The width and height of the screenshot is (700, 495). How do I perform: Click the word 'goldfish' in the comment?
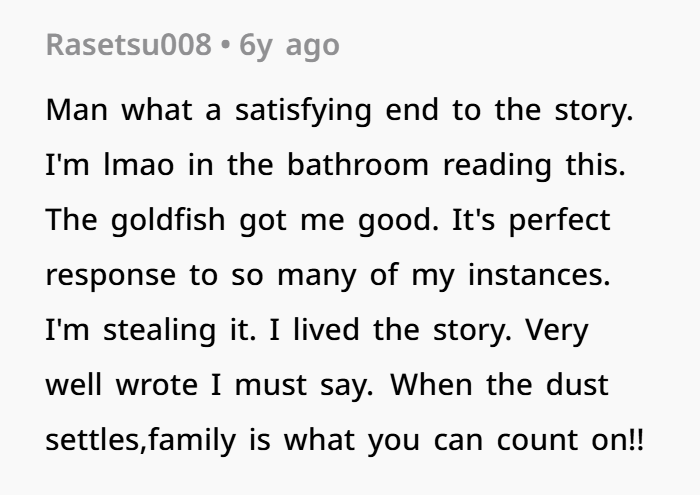pos(168,220)
